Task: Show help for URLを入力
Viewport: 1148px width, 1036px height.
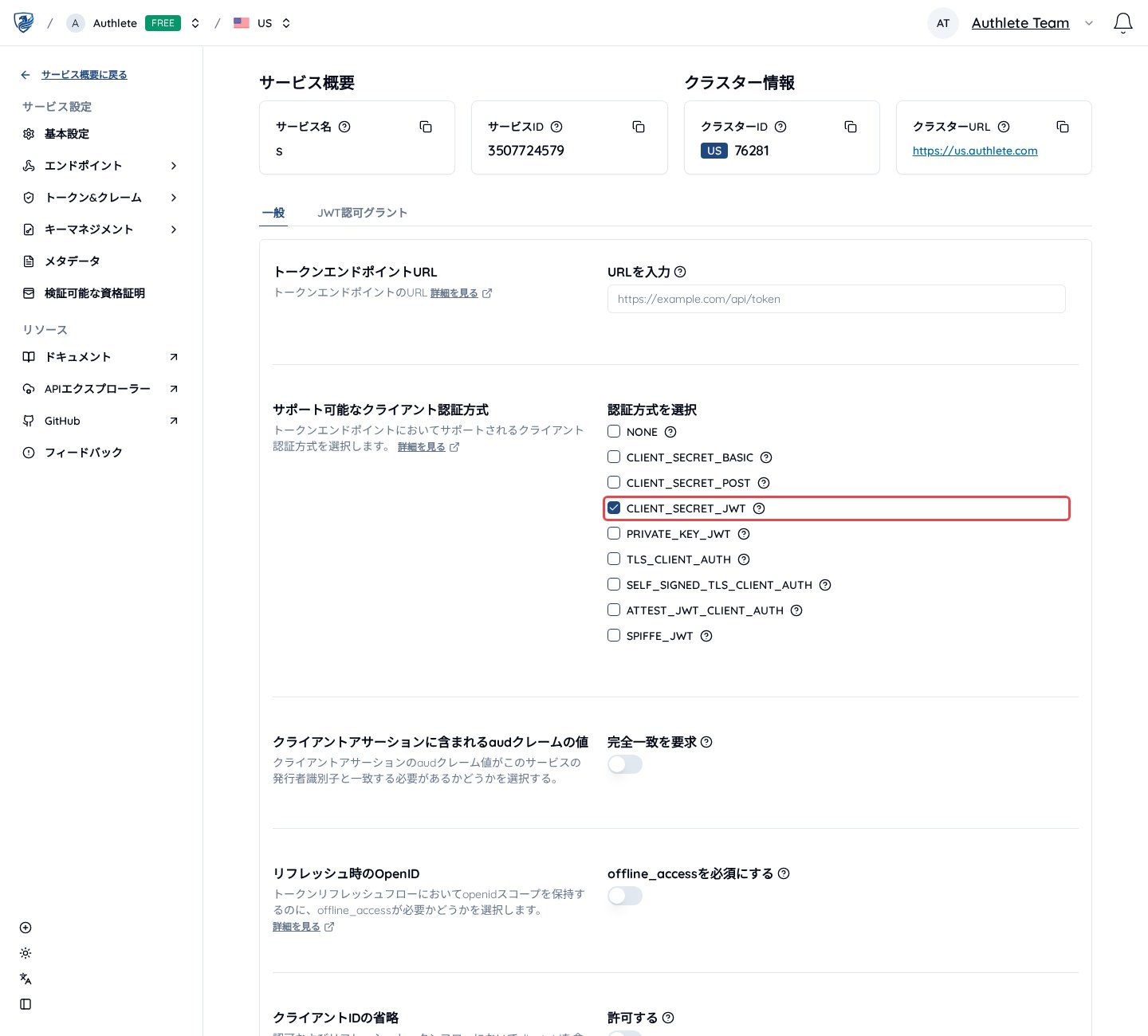Action: pos(680,272)
